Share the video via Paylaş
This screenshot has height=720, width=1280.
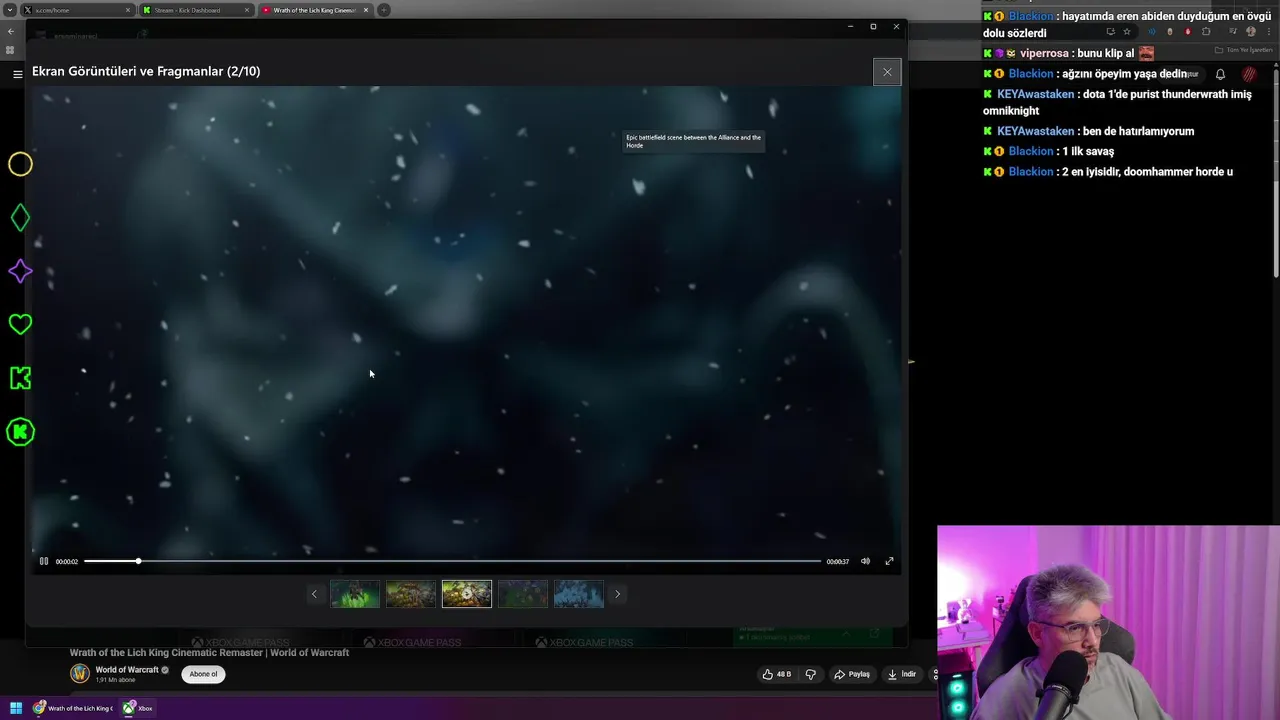pyautogui.click(x=852, y=674)
